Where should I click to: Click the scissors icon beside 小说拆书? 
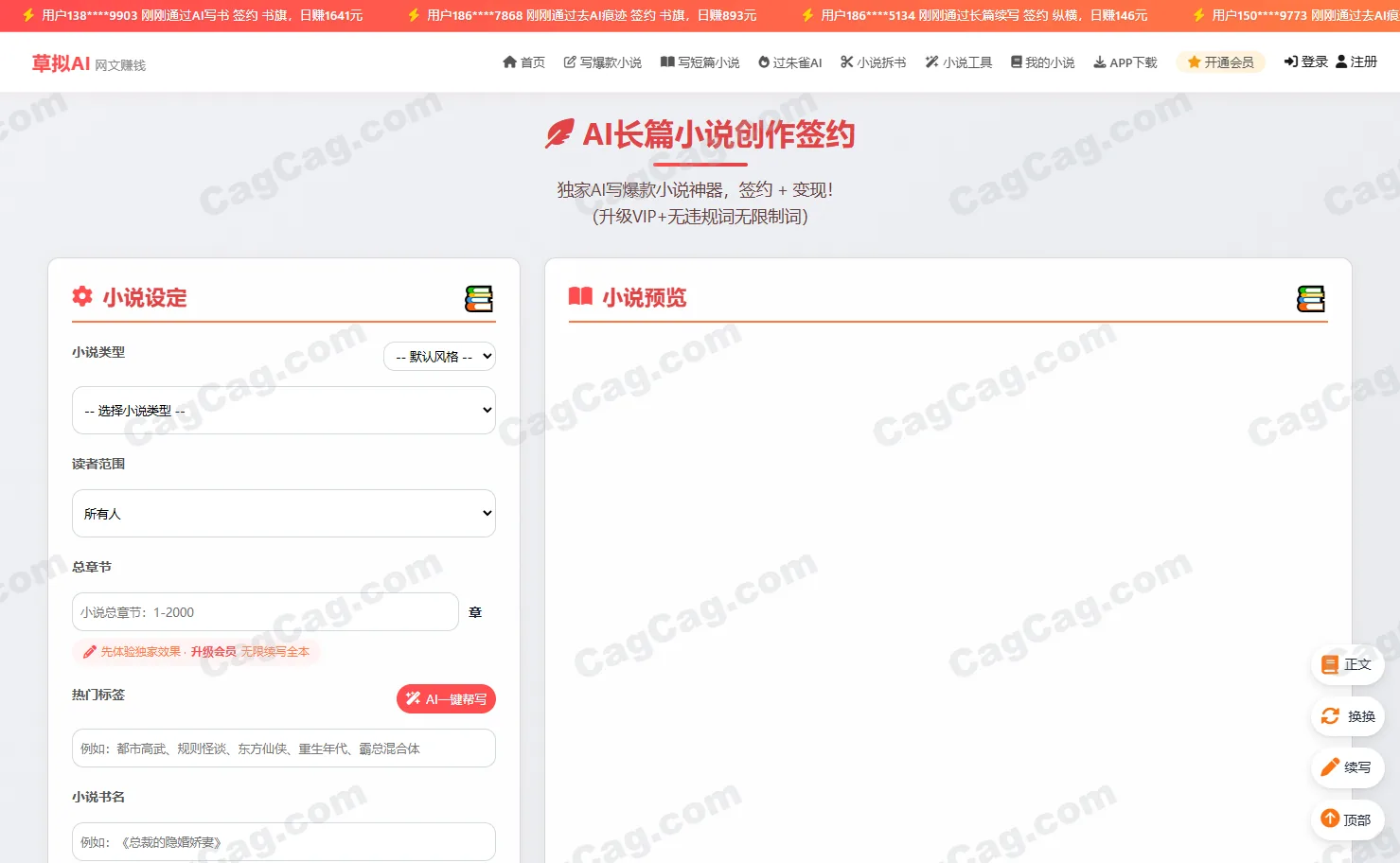point(846,62)
